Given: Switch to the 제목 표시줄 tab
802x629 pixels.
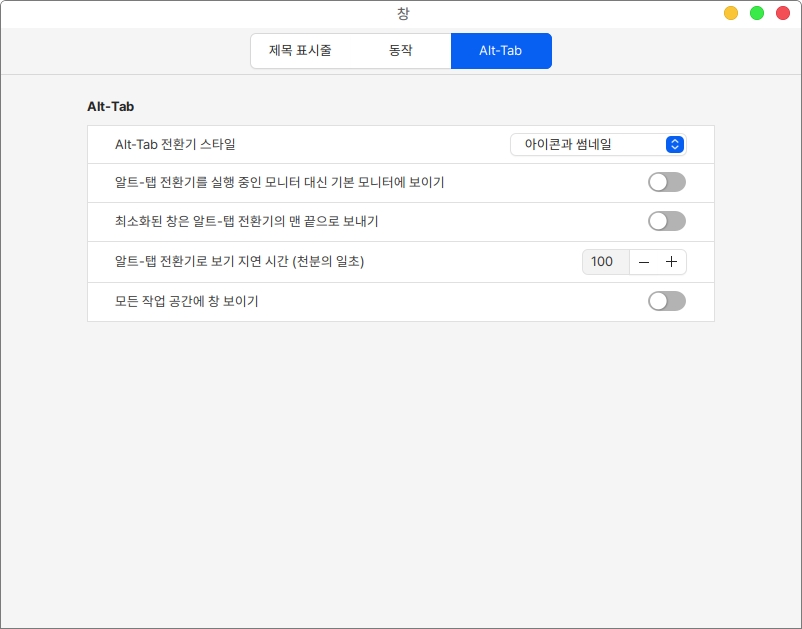Looking at the screenshot, I should pyautogui.click(x=300, y=51).
